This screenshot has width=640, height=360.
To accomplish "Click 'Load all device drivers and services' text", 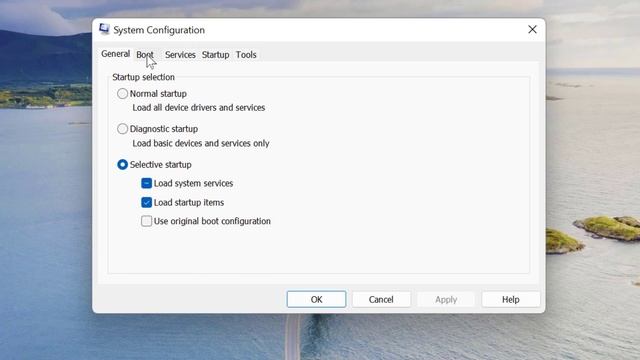I will point(199,108).
